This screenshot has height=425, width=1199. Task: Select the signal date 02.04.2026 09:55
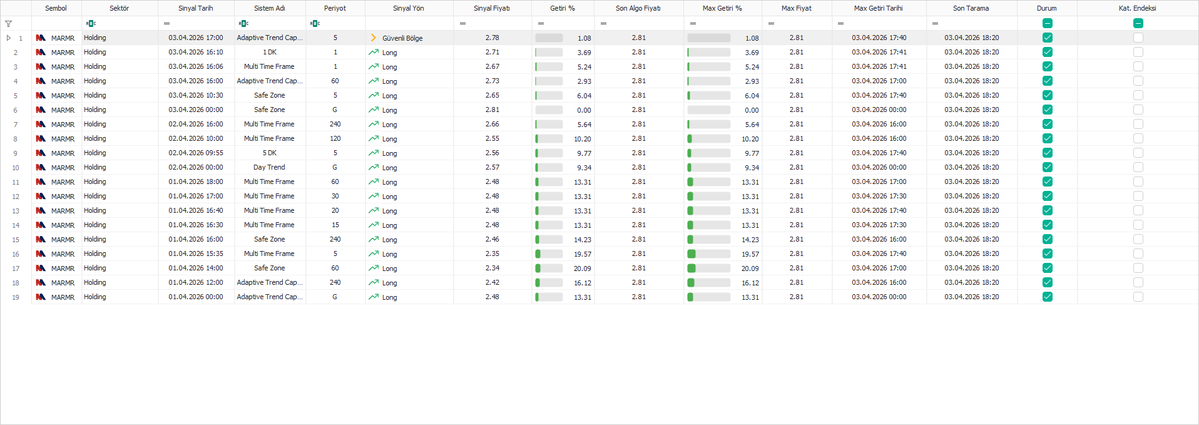[x=196, y=153]
